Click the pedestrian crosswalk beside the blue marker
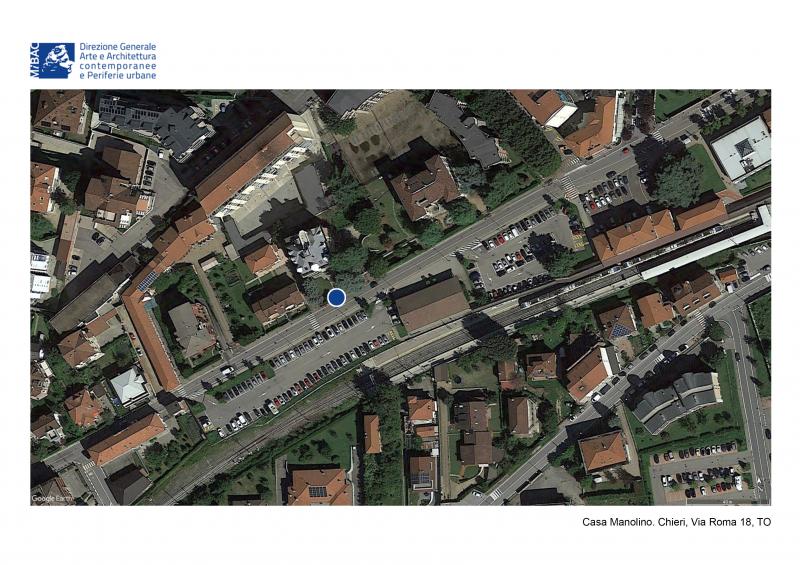800x565 pixels. 313,322
